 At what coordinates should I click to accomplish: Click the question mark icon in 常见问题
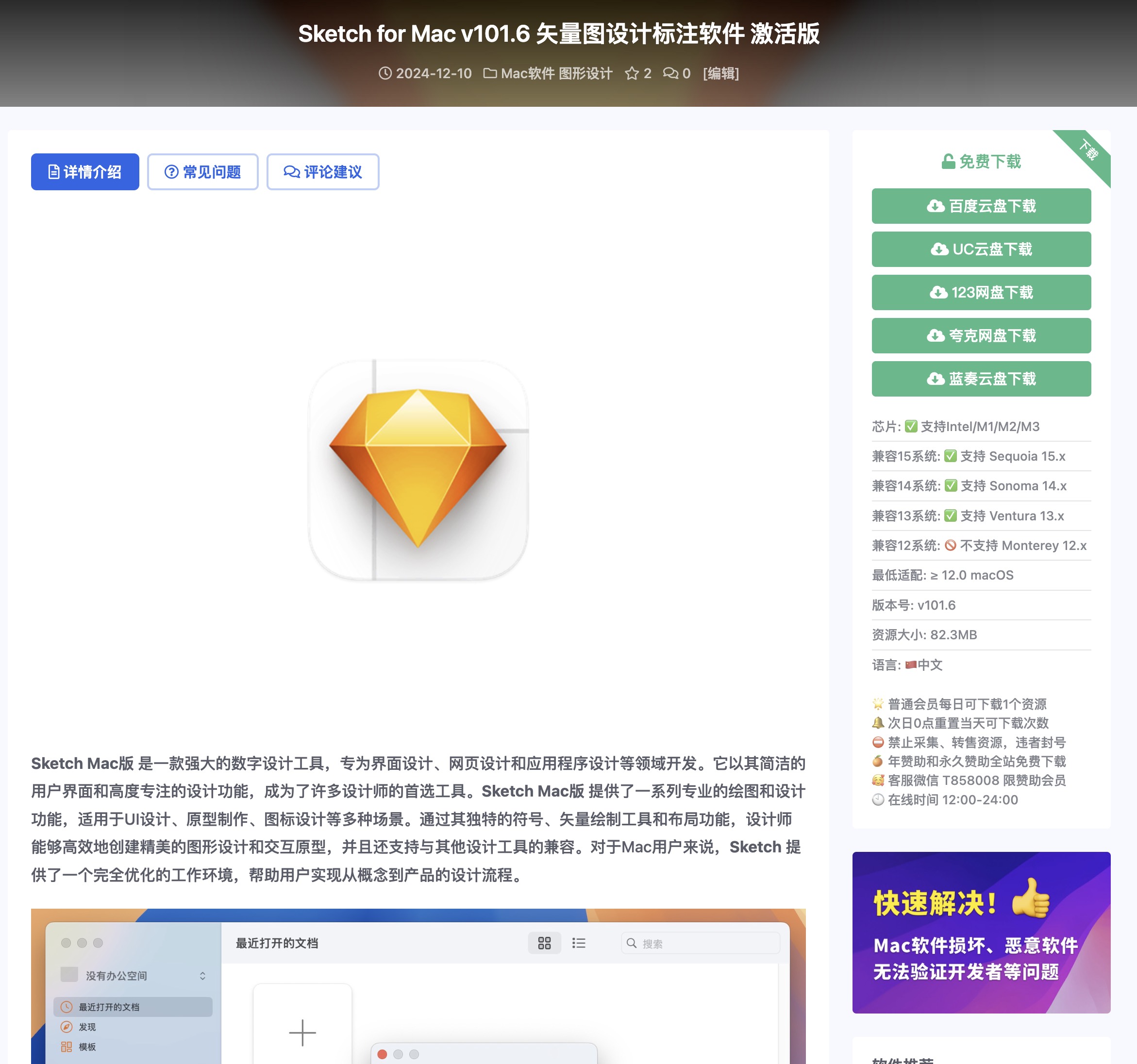(171, 172)
